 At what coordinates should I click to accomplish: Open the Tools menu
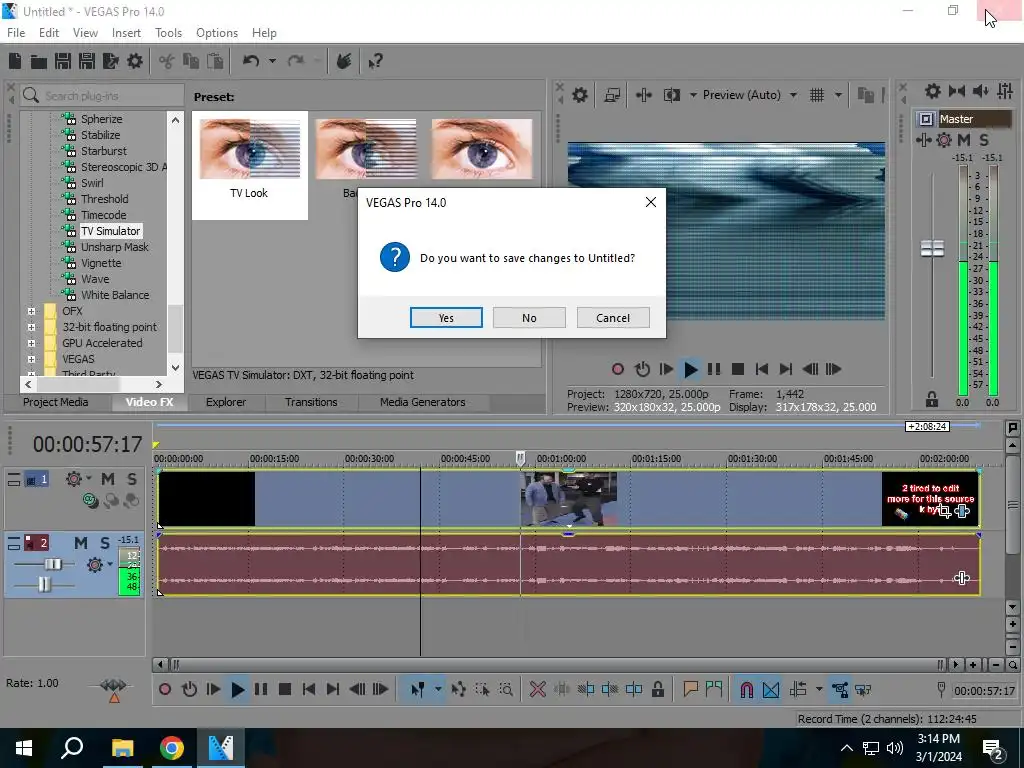(168, 33)
